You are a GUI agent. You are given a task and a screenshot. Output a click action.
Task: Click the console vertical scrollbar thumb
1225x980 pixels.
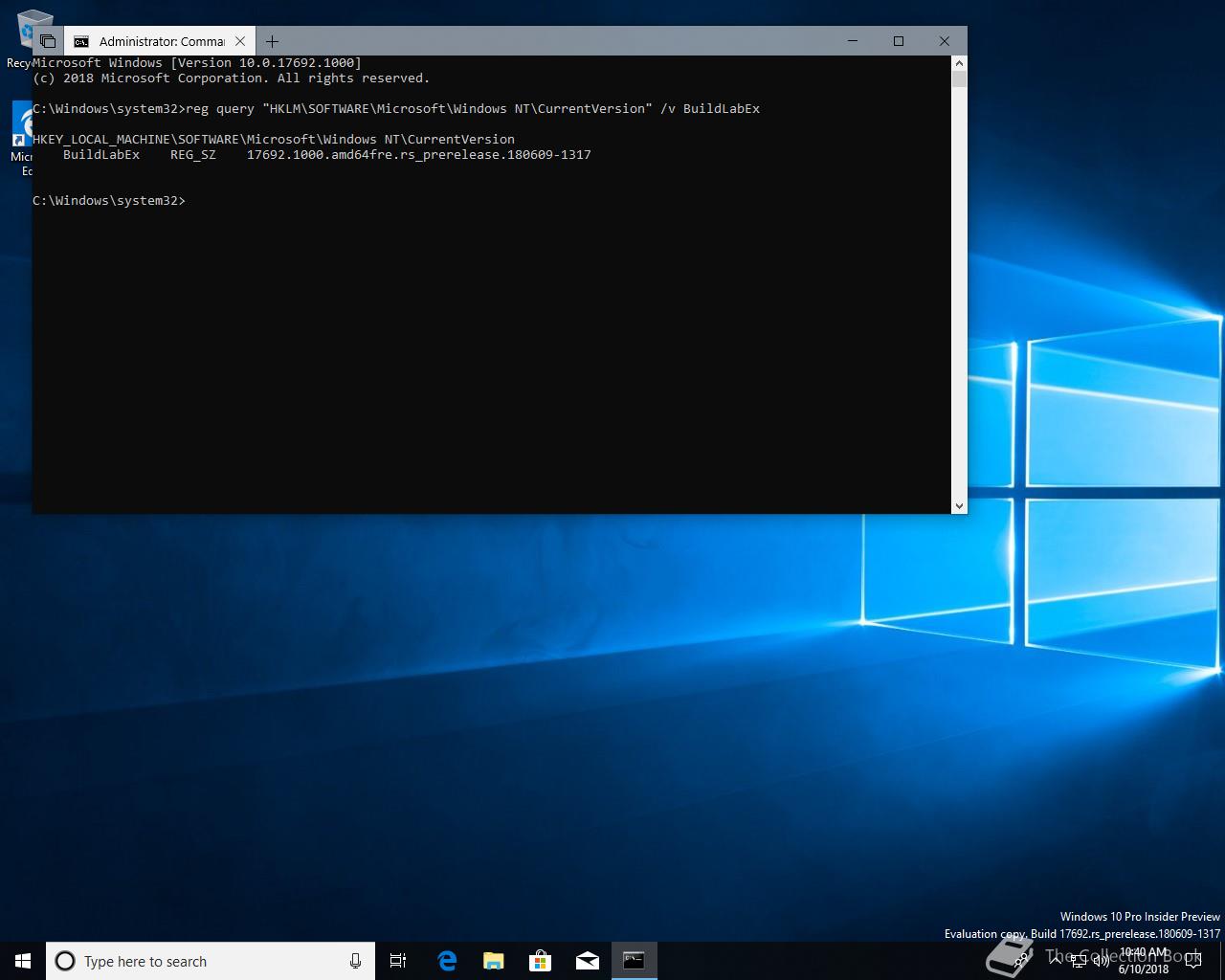[959, 79]
